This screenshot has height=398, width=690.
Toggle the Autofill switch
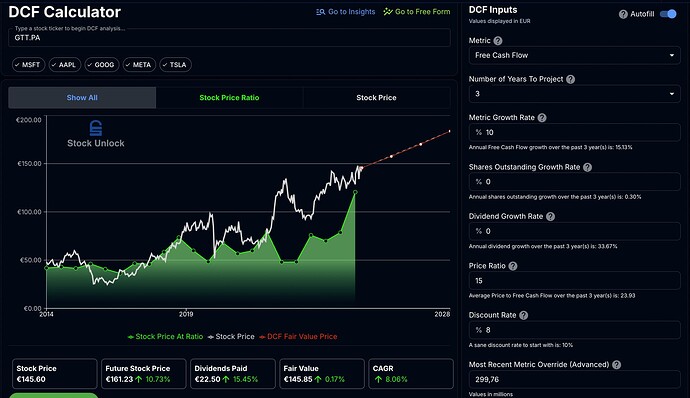[668, 14]
